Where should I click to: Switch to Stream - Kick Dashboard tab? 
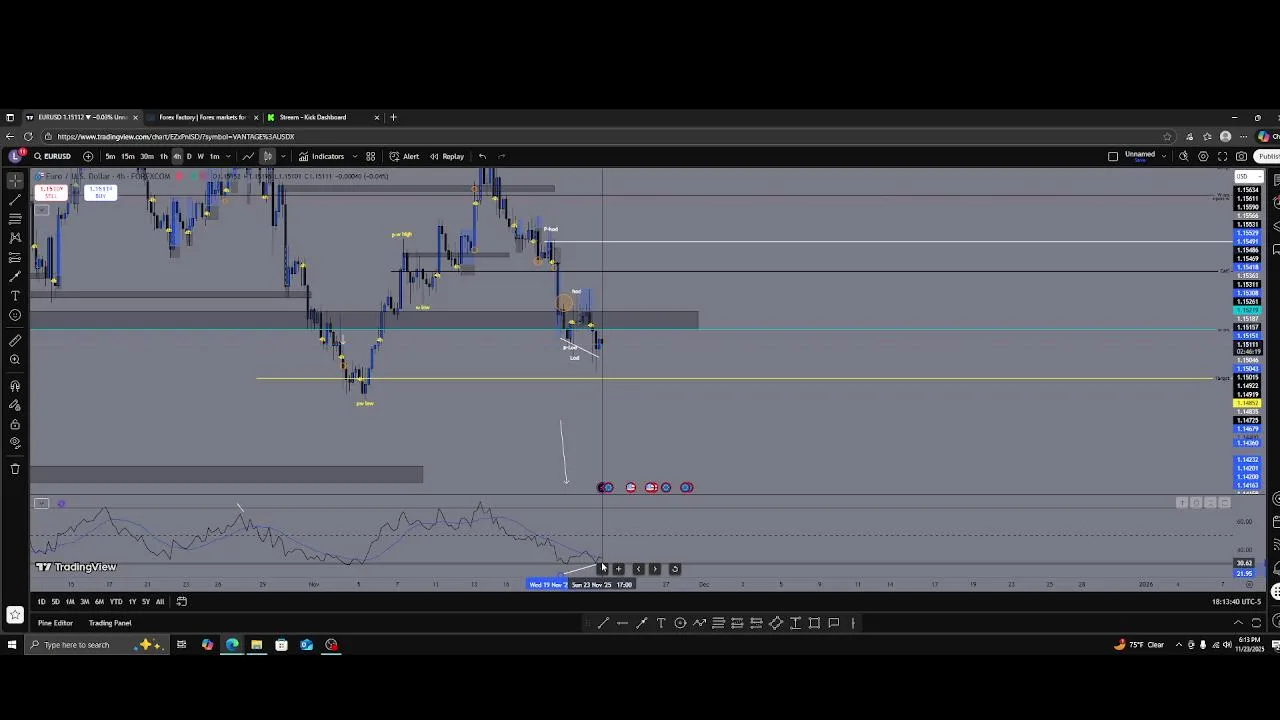tap(312, 117)
